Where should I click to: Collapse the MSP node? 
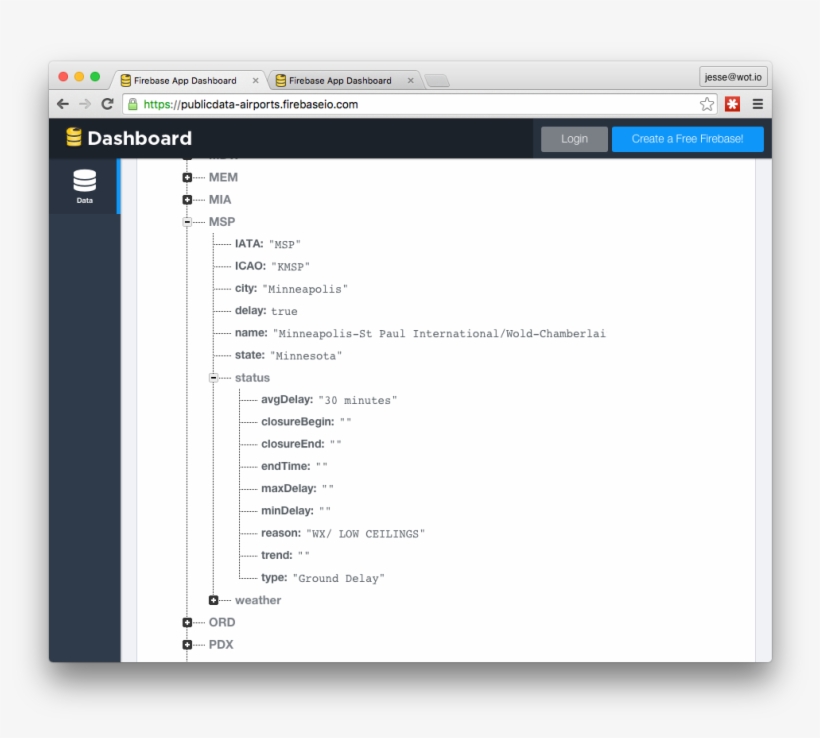pos(187,222)
